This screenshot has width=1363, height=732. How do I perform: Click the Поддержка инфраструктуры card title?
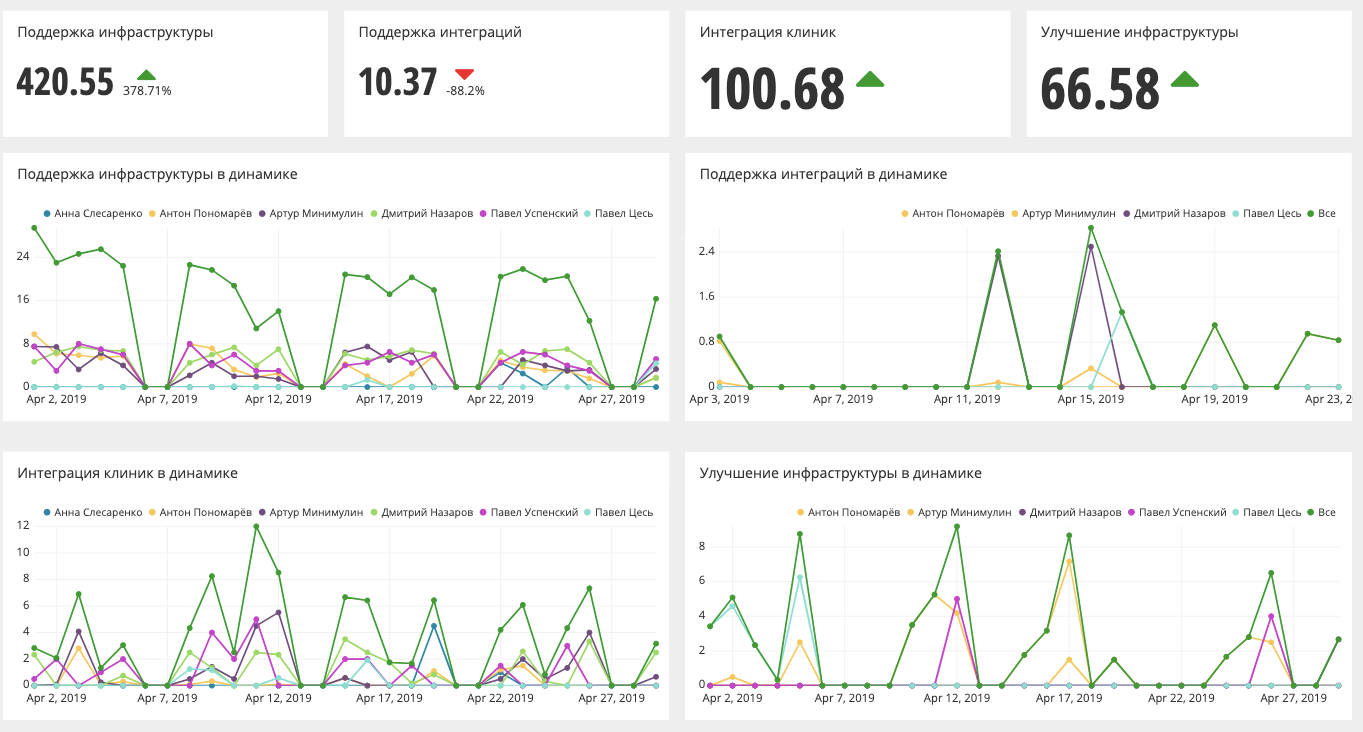(x=115, y=32)
